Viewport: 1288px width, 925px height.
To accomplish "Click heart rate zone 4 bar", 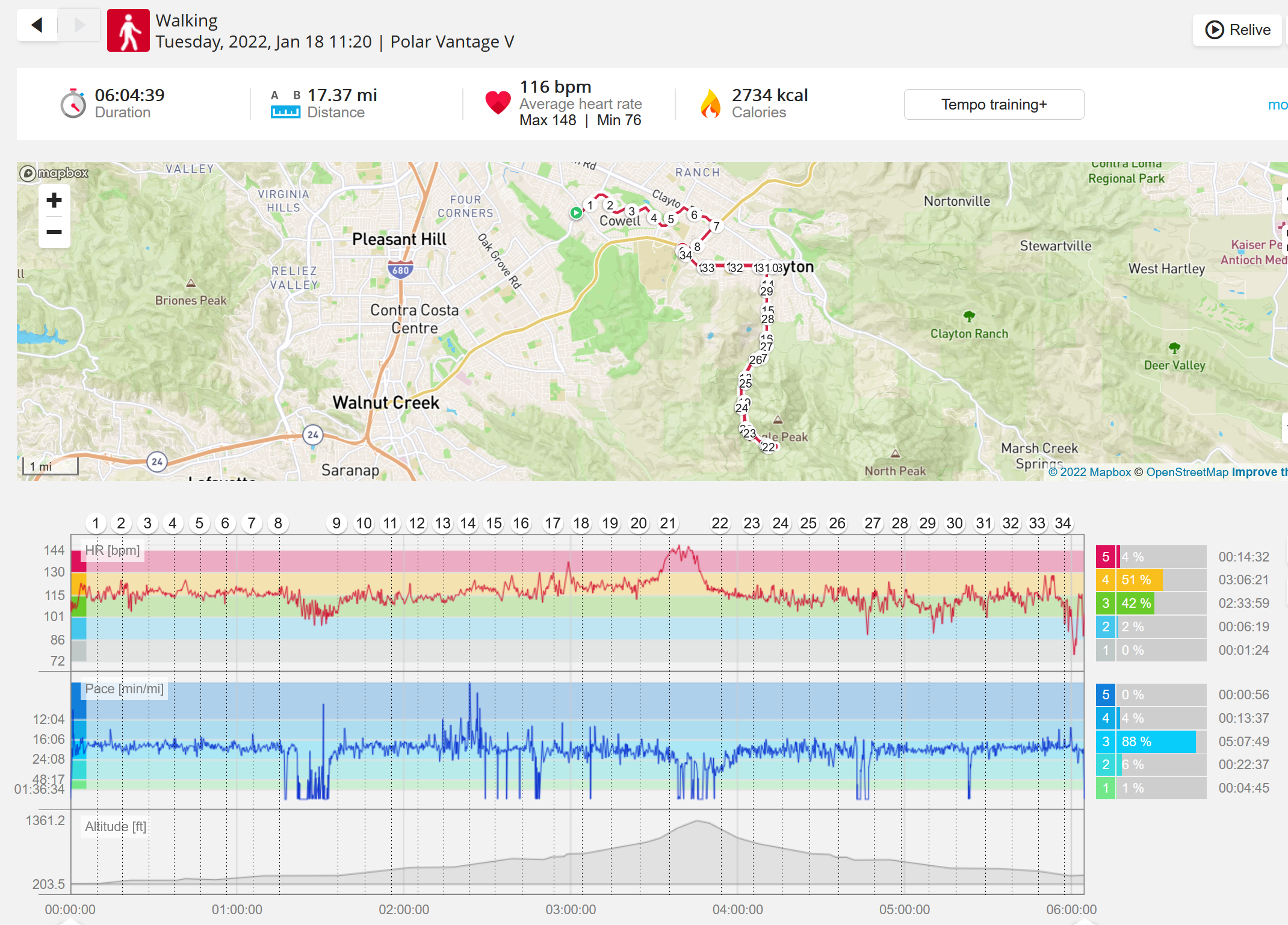I will pos(1151,580).
